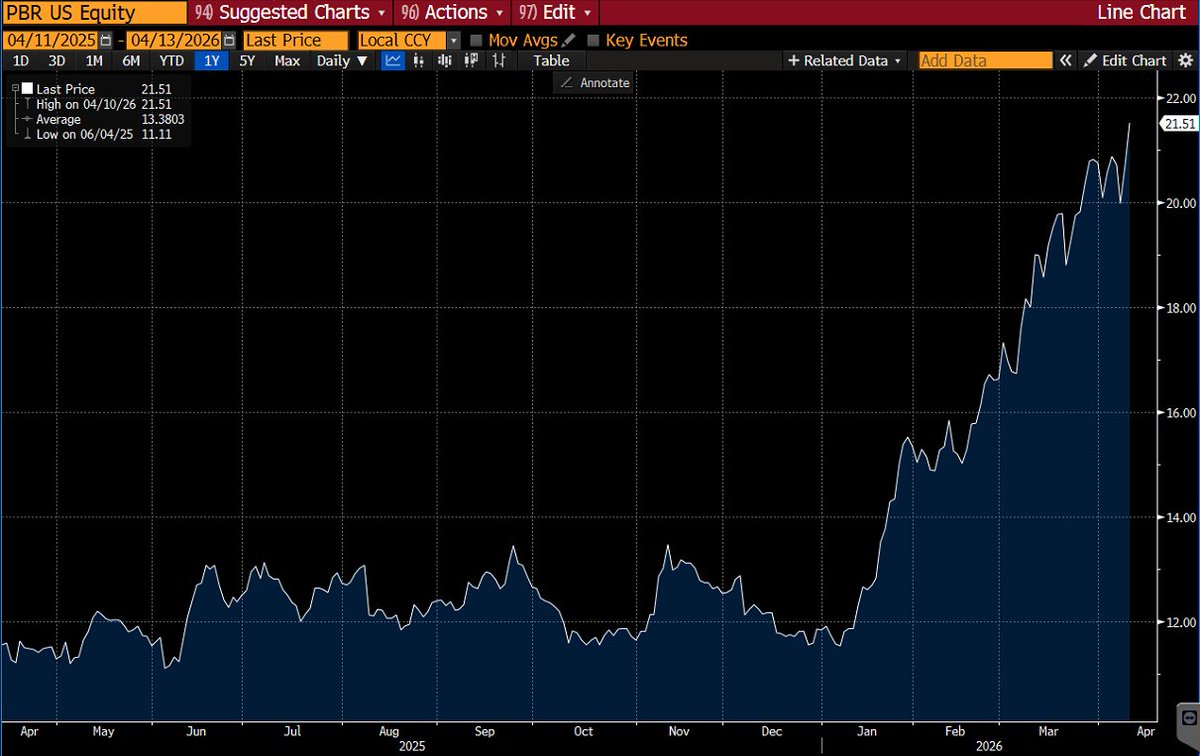Open the Daily periodicity dropdown

coord(342,60)
